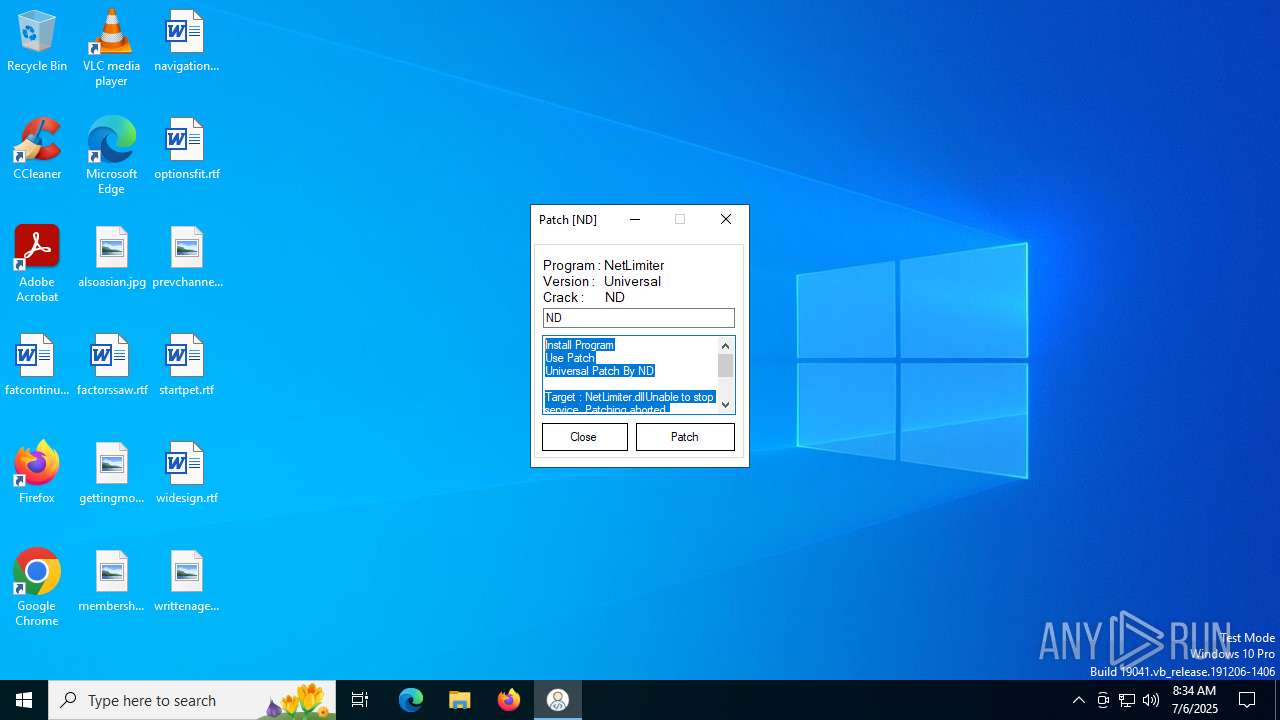
Task: Click the Patch button in dialog
Action: click(685, 437)
